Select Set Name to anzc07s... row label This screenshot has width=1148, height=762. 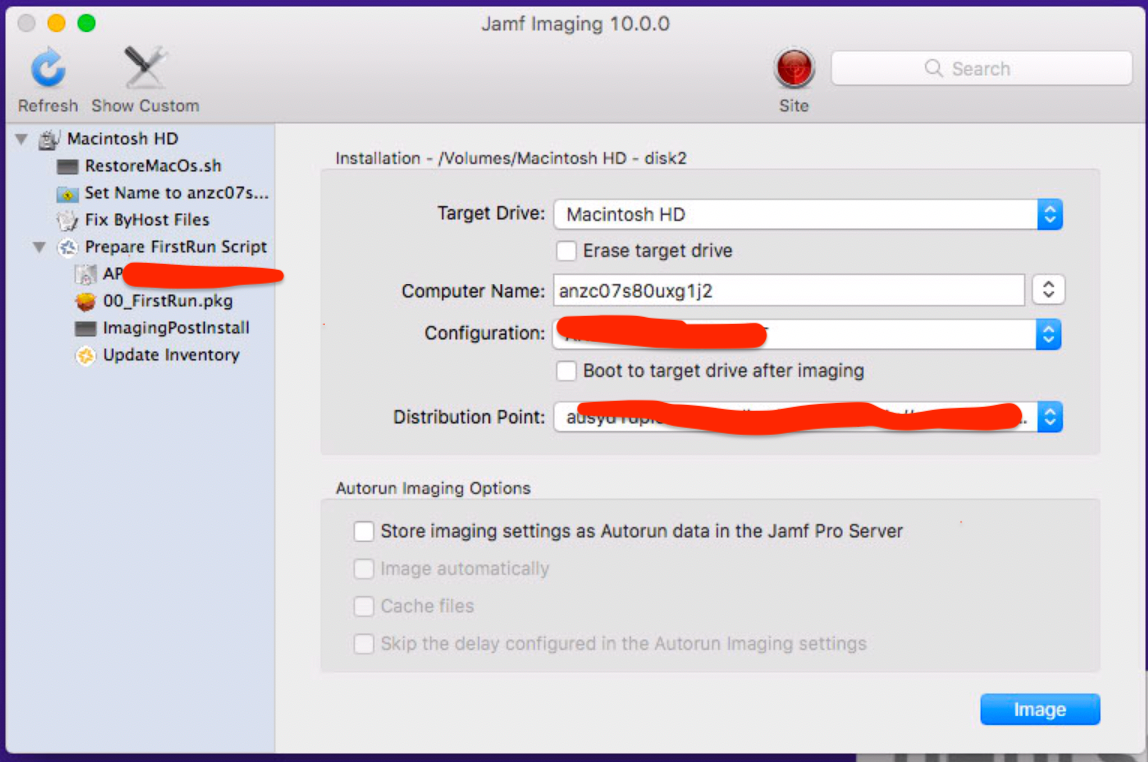pos(176,193)
